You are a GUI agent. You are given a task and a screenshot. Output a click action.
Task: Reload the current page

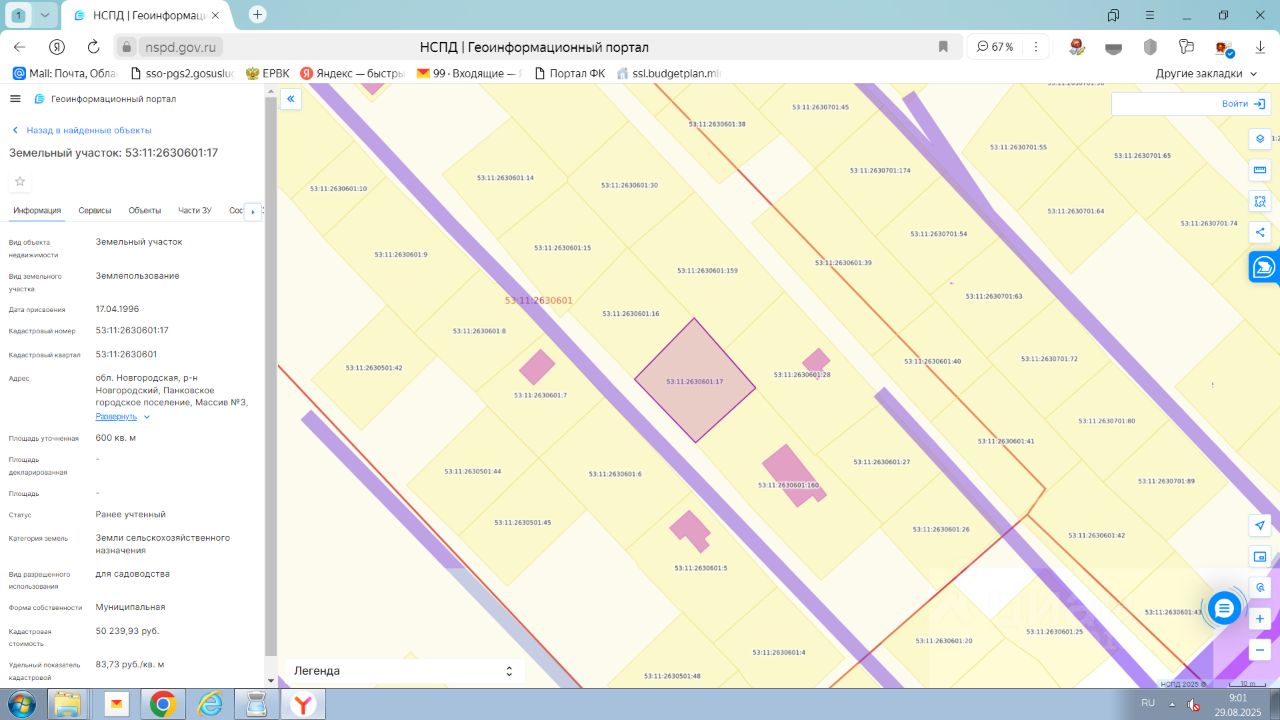94,47
